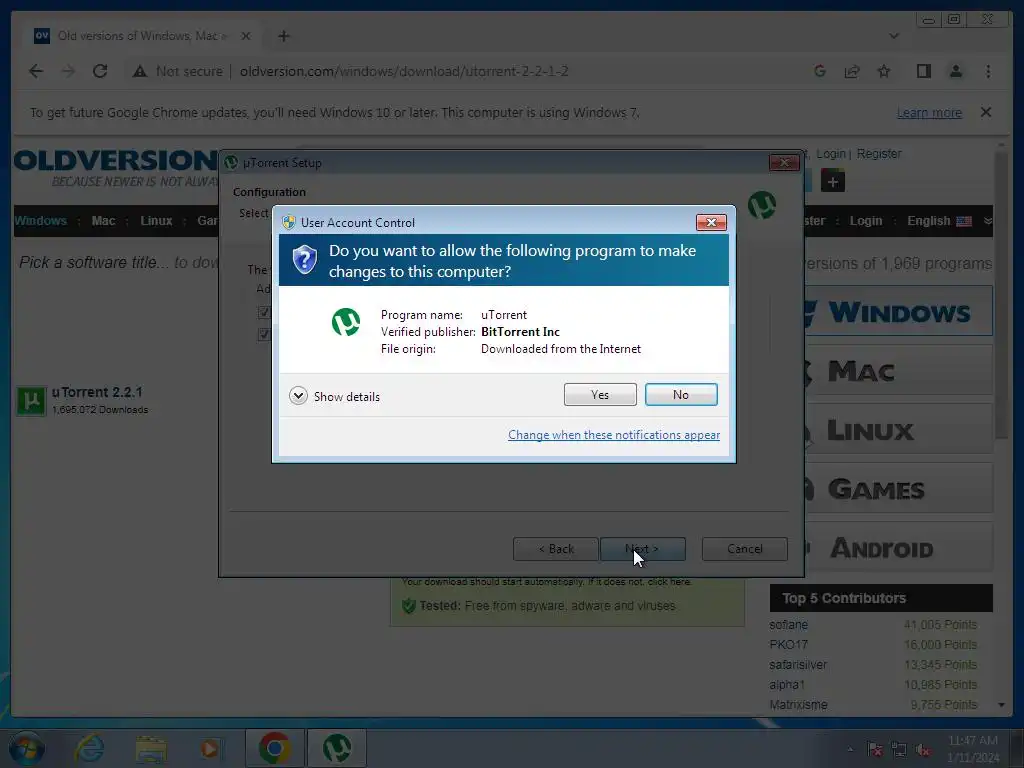Click the oldversion.com address bar
The width and height of the screenshot is (1024, 768).
tap(404, 71)
